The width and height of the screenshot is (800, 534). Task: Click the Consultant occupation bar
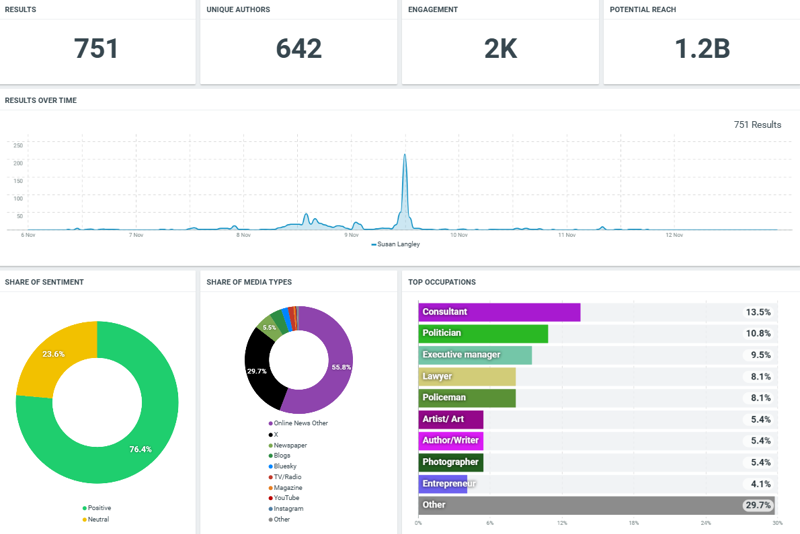pos(499,312)
